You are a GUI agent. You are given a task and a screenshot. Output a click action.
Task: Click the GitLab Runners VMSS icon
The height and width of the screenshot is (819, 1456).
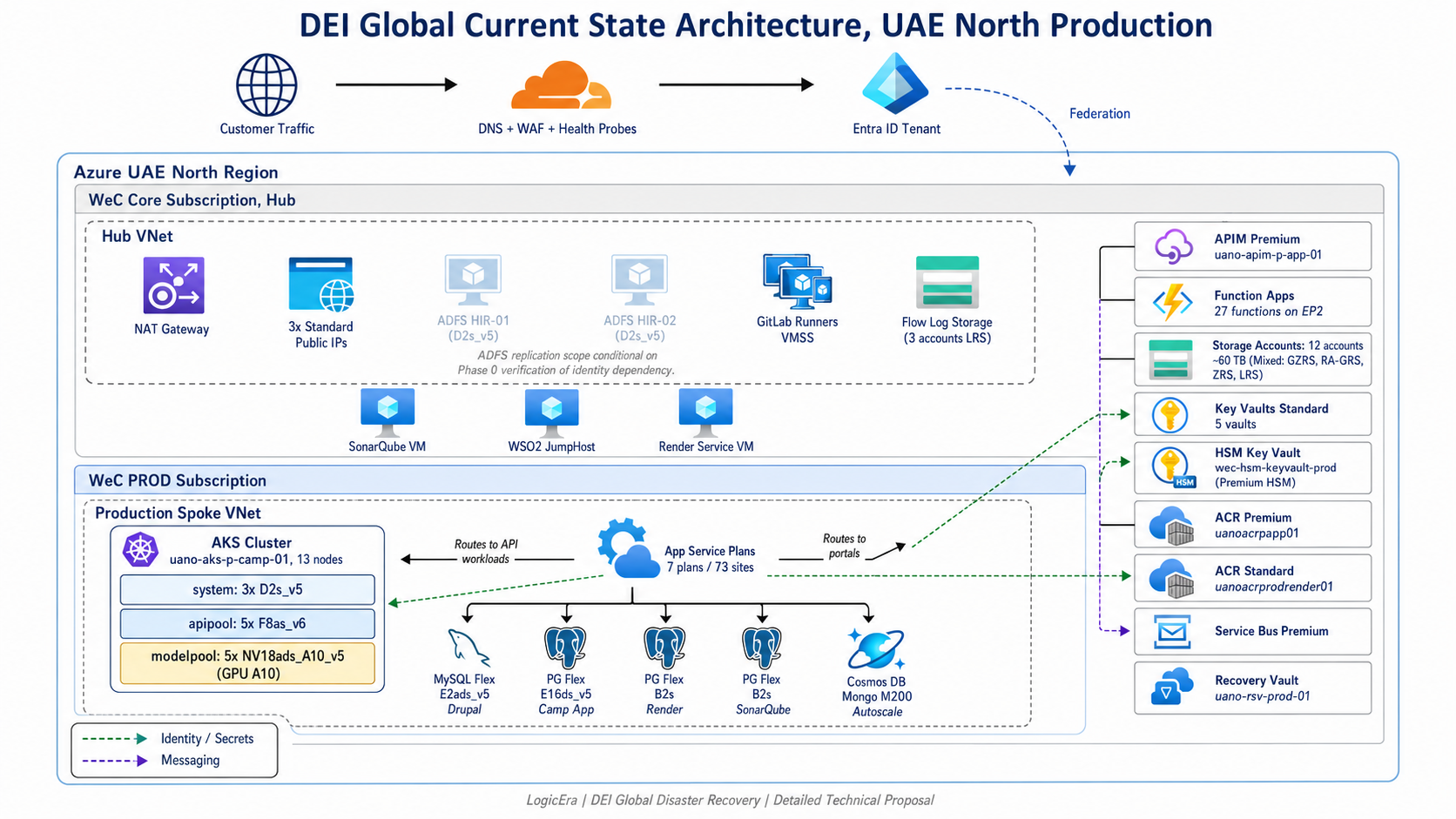[798, 281]
